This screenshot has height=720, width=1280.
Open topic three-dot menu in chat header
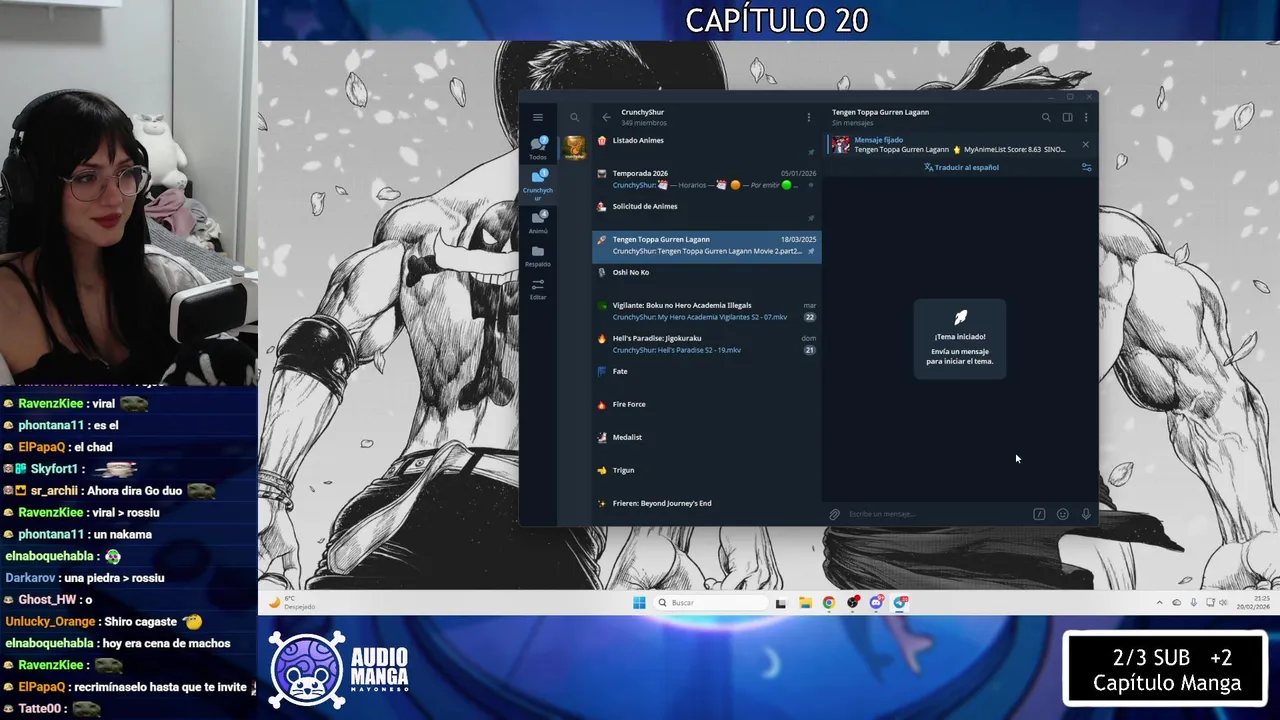[1086, 117]
